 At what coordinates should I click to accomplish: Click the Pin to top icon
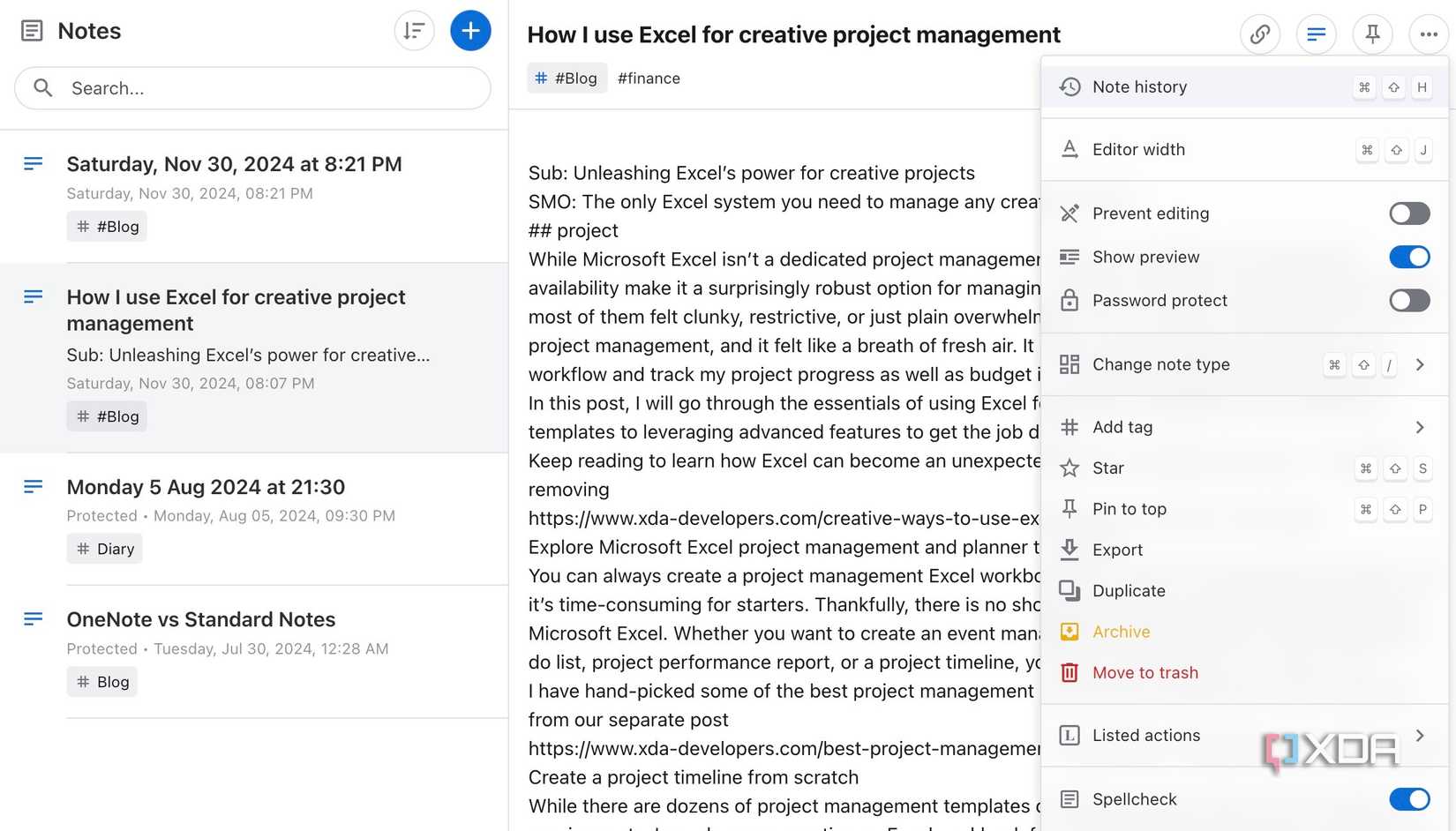1069,509
